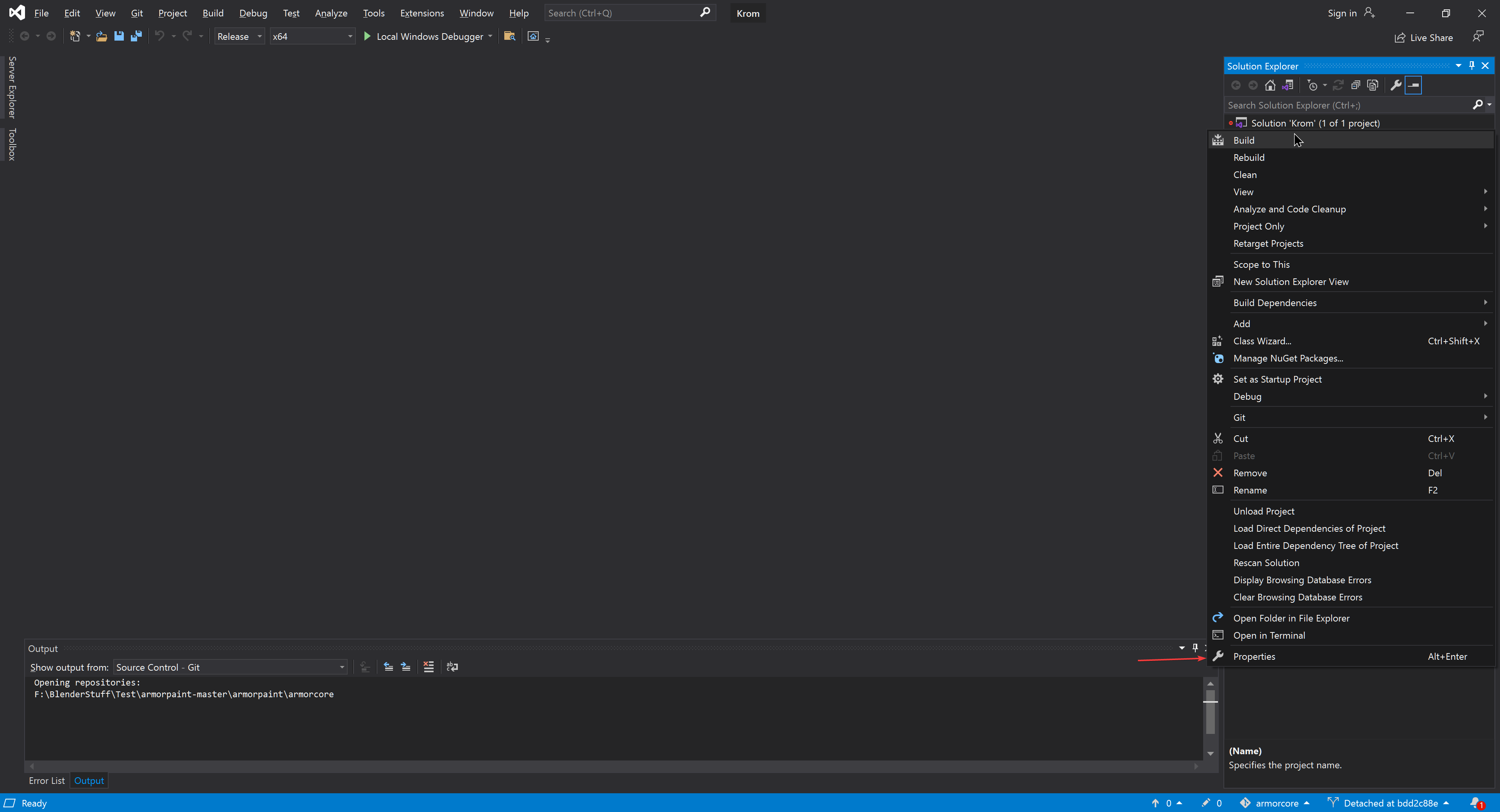Start Local Windows Debugger
This screenshot has width=1500, height=812.
pyautogui.click(x=424, y=36)
